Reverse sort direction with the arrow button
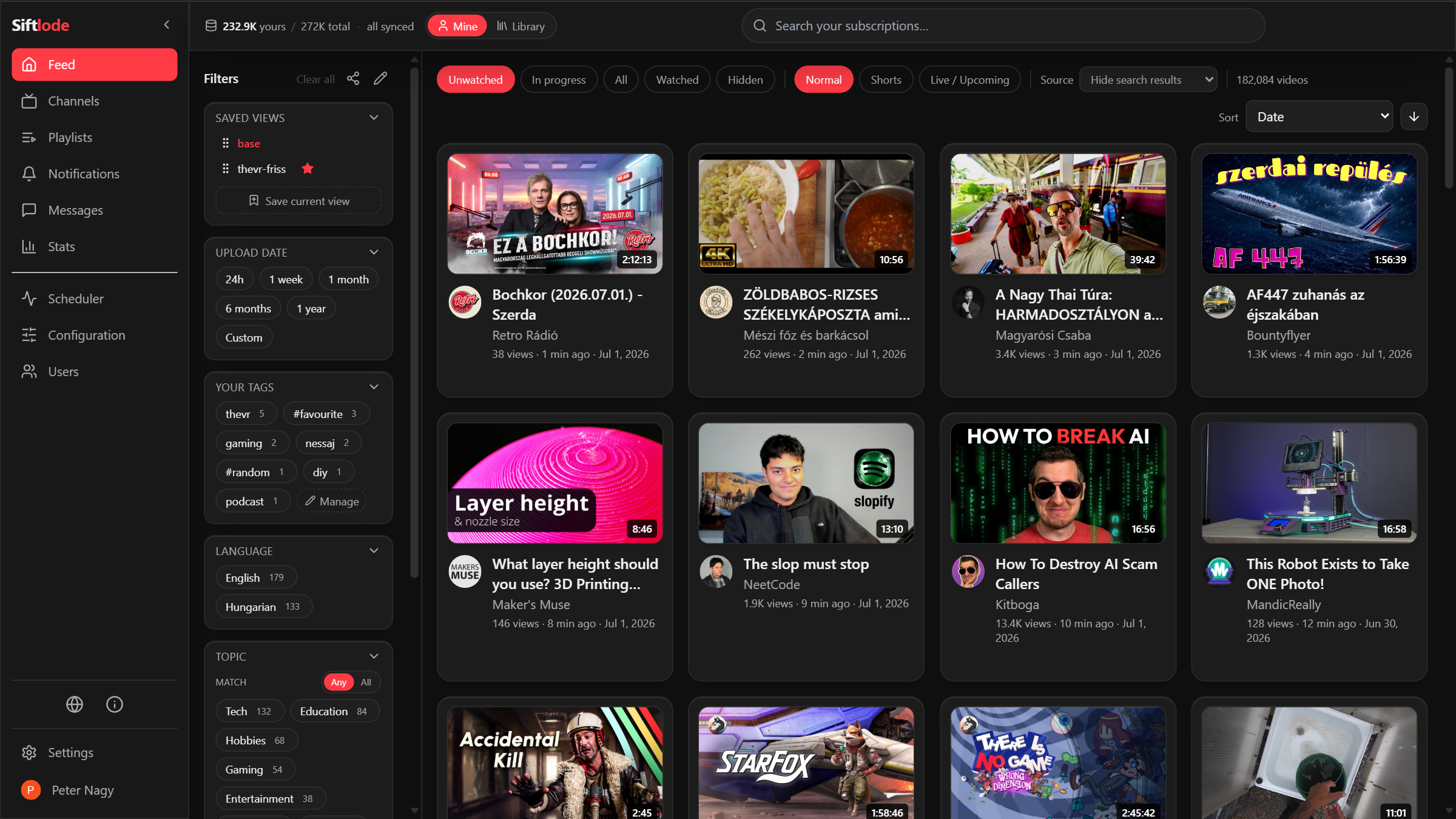The width and height of the screenshot is (1456, 819). click(x=1414, y=116)
